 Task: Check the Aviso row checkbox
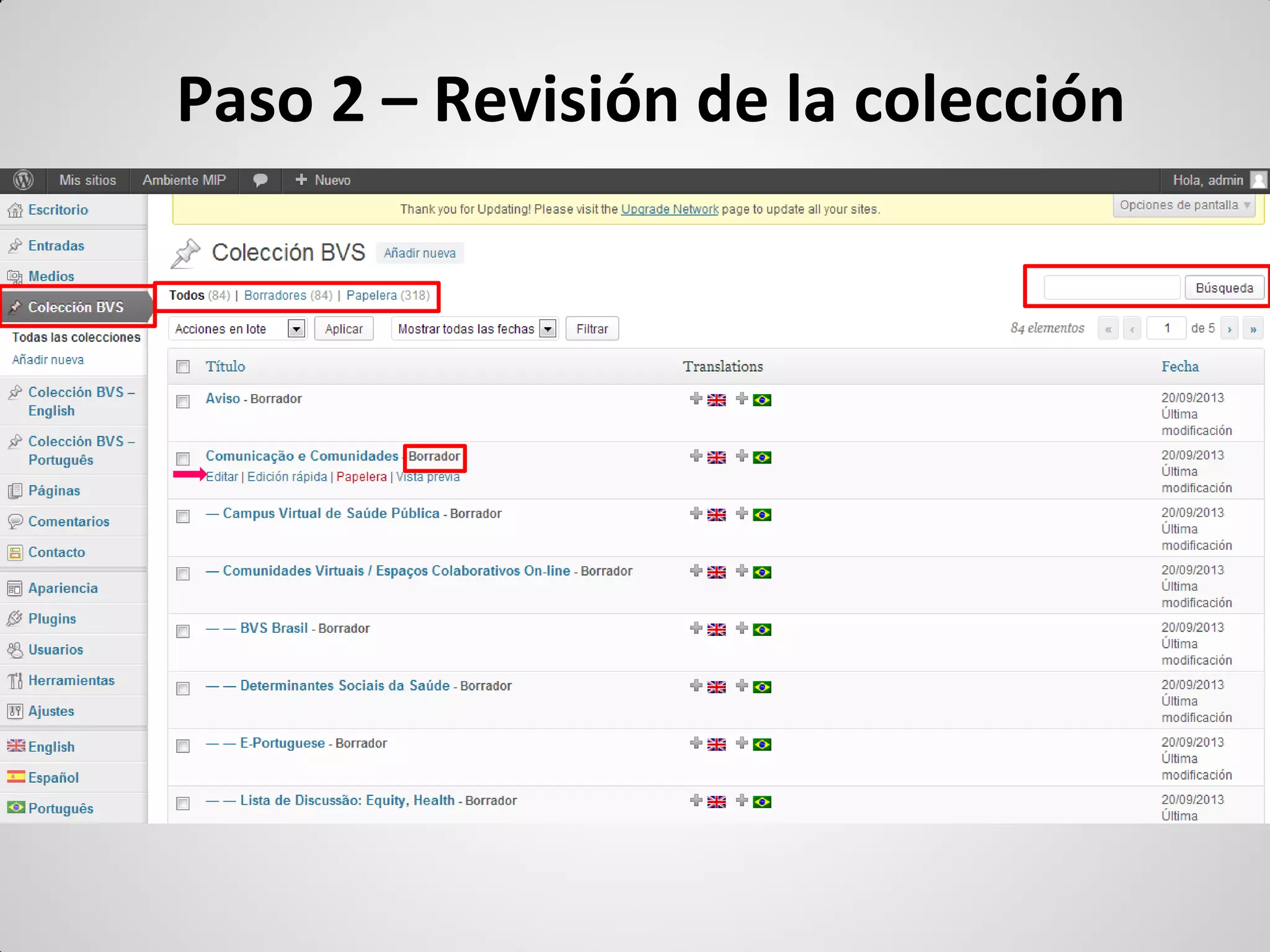click(183, 402)
